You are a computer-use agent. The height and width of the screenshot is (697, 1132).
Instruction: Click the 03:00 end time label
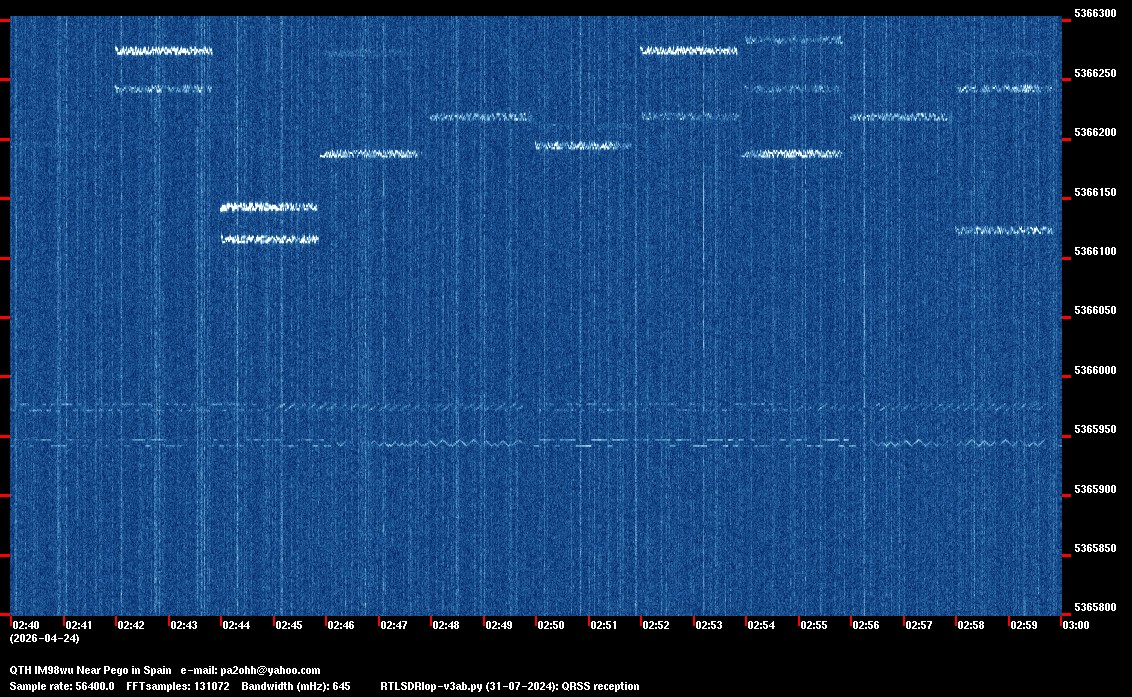pos(1076,625)
